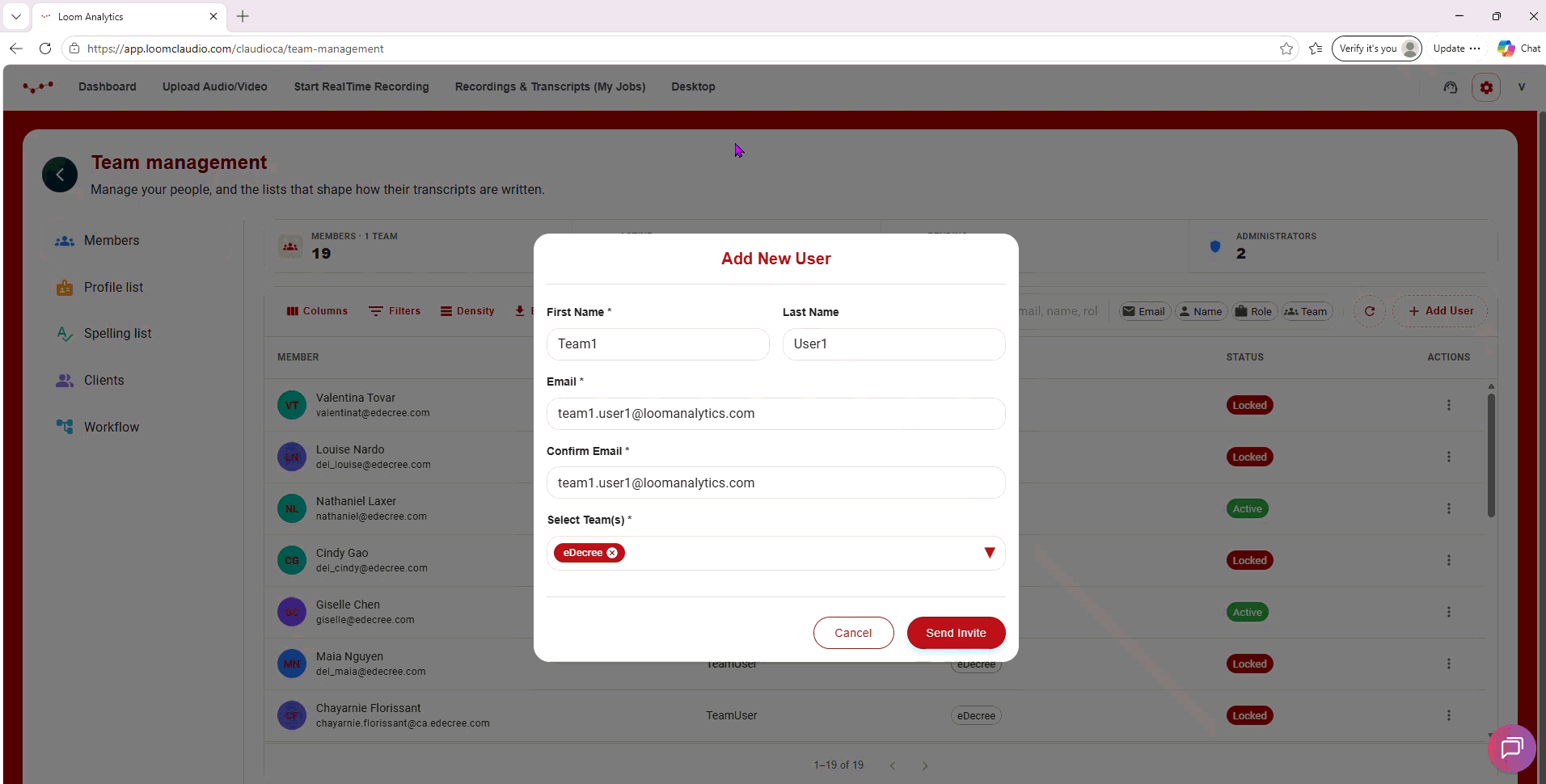The image size is (1546, 784).
Task: Focus the Email input field
Action: 775,414
